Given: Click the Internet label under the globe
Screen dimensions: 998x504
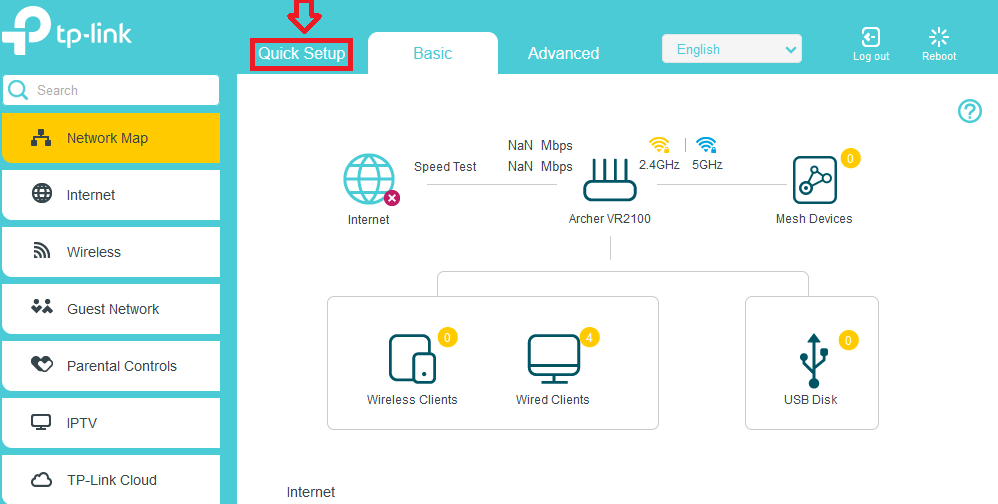Looking at the screenshot, I should tap(369, 220).
